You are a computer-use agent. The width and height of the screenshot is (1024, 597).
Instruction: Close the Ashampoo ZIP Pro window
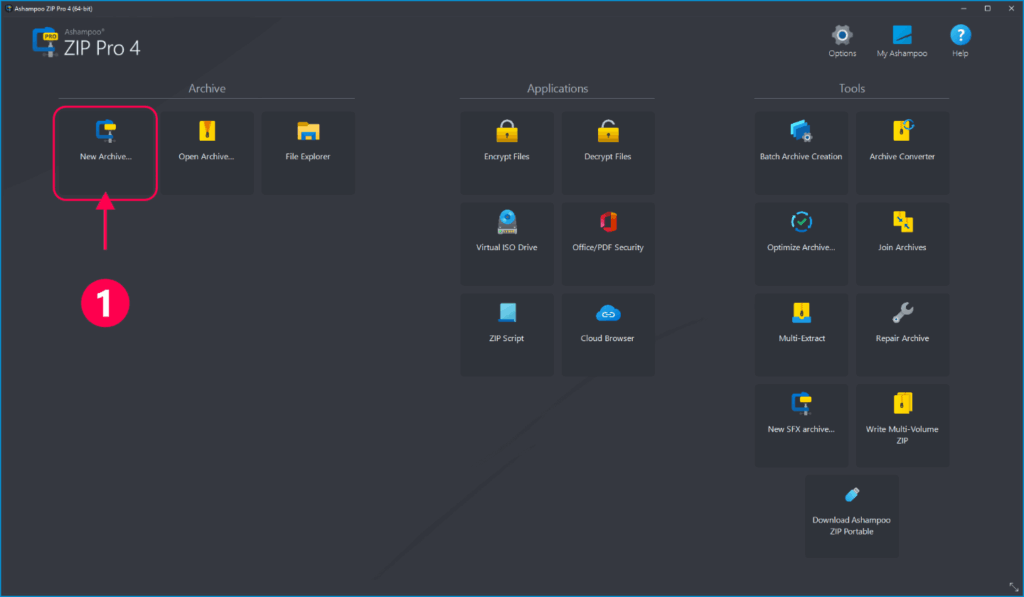point(1012,8)
